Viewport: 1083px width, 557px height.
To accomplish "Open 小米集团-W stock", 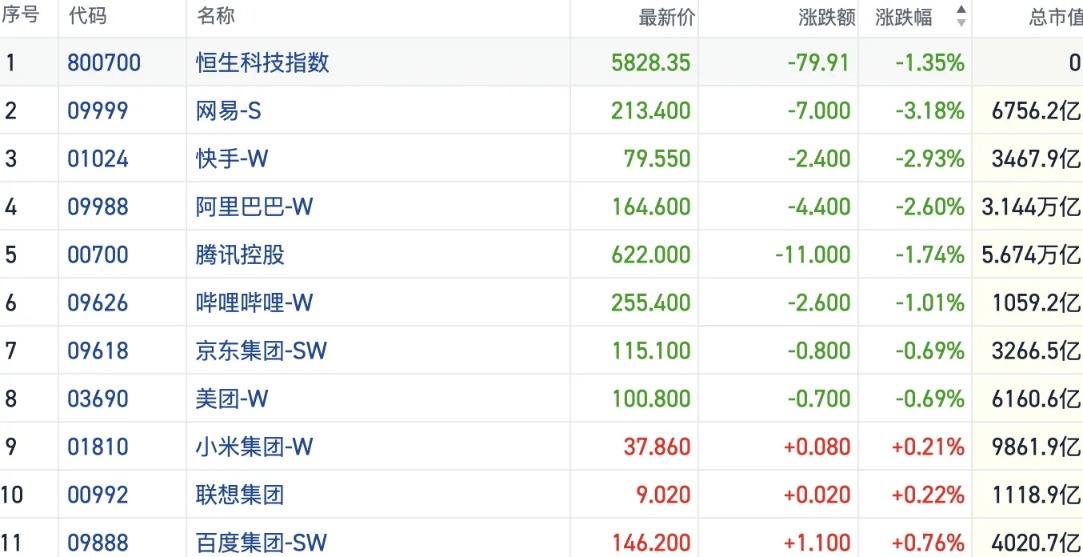I will coord(254,447).
